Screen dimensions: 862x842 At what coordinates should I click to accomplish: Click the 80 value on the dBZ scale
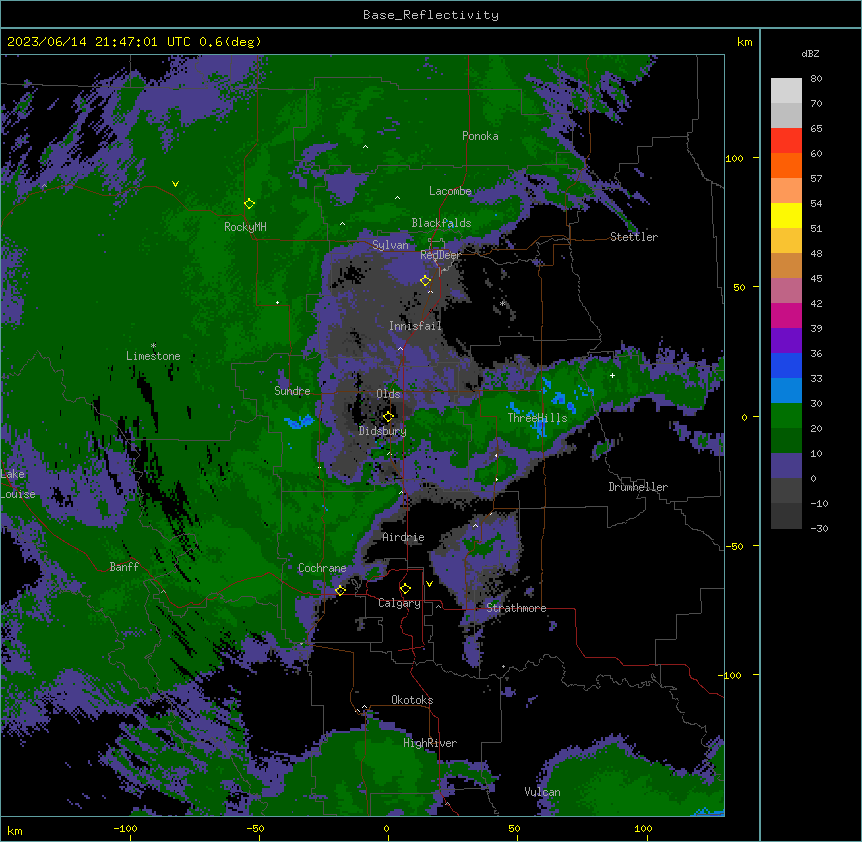coord(816,79)
